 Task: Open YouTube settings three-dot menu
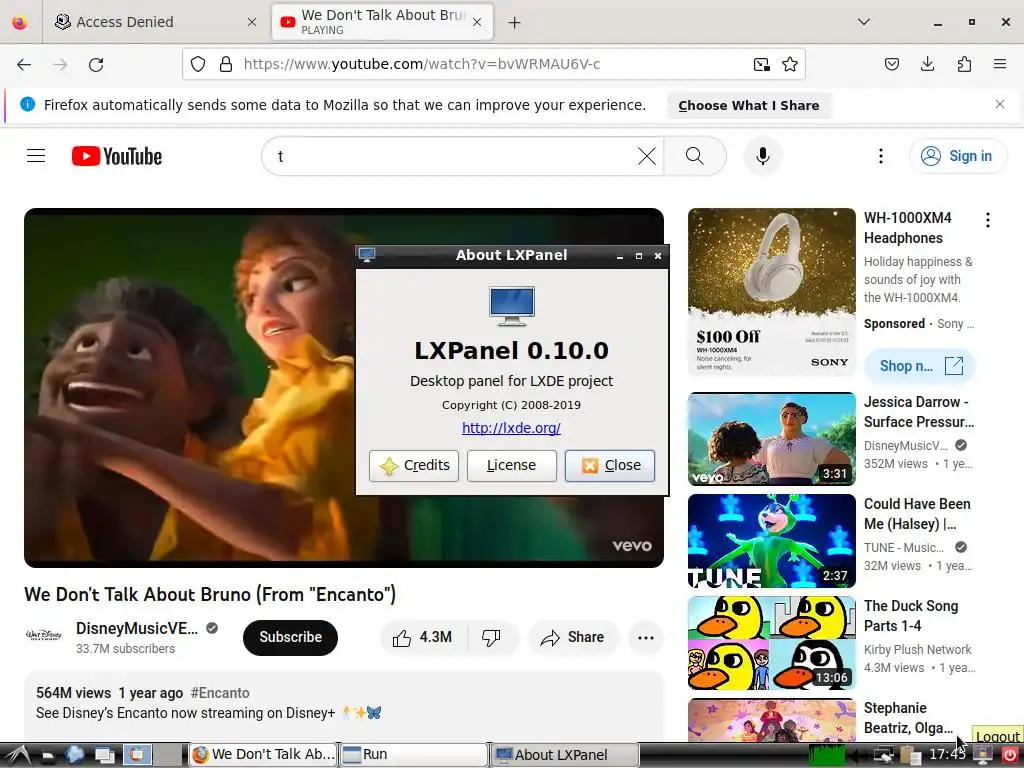tap(880, 156)
